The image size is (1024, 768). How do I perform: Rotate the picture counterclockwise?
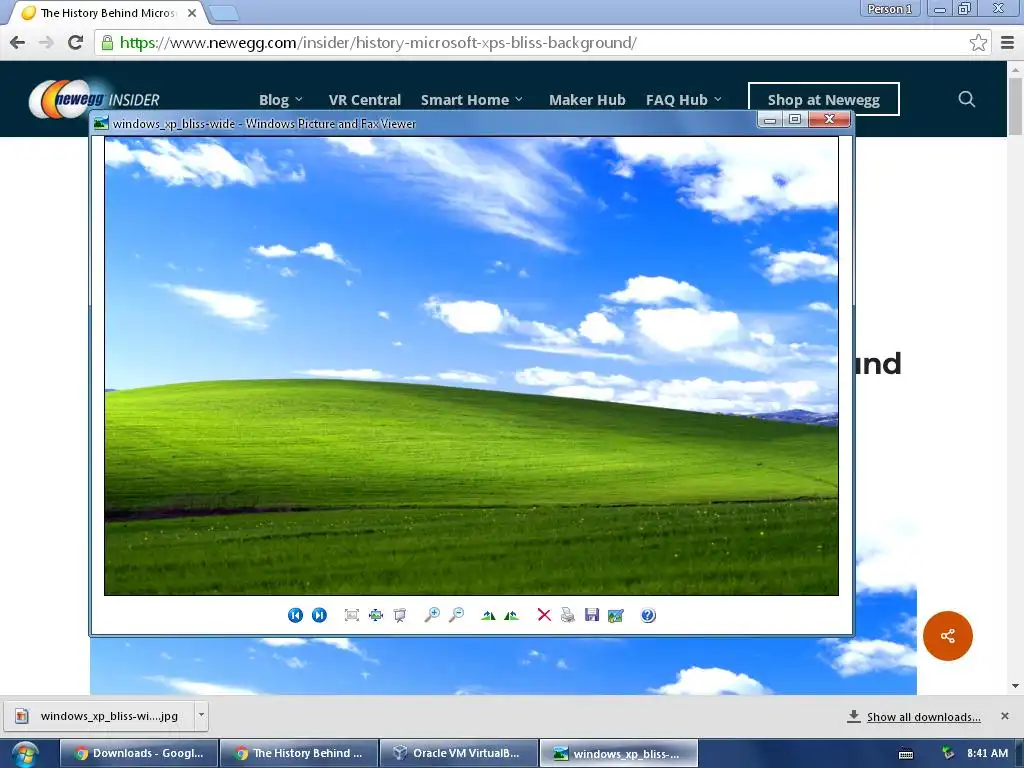[511, 615]
